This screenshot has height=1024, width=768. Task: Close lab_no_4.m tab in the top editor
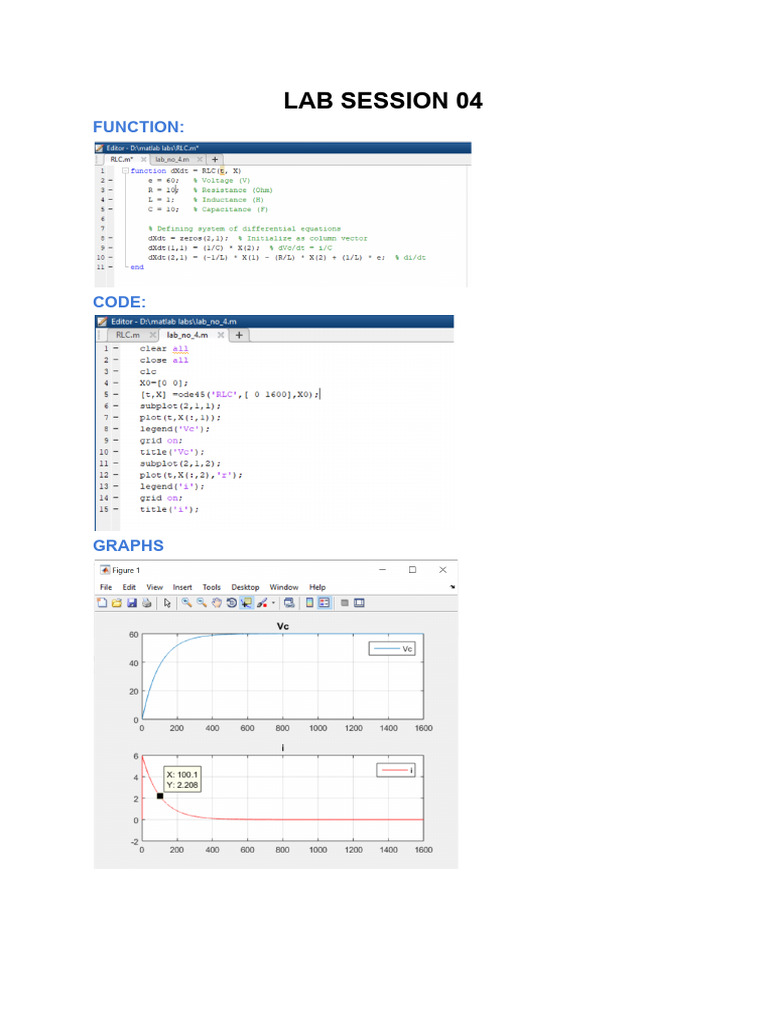(200, 159)
